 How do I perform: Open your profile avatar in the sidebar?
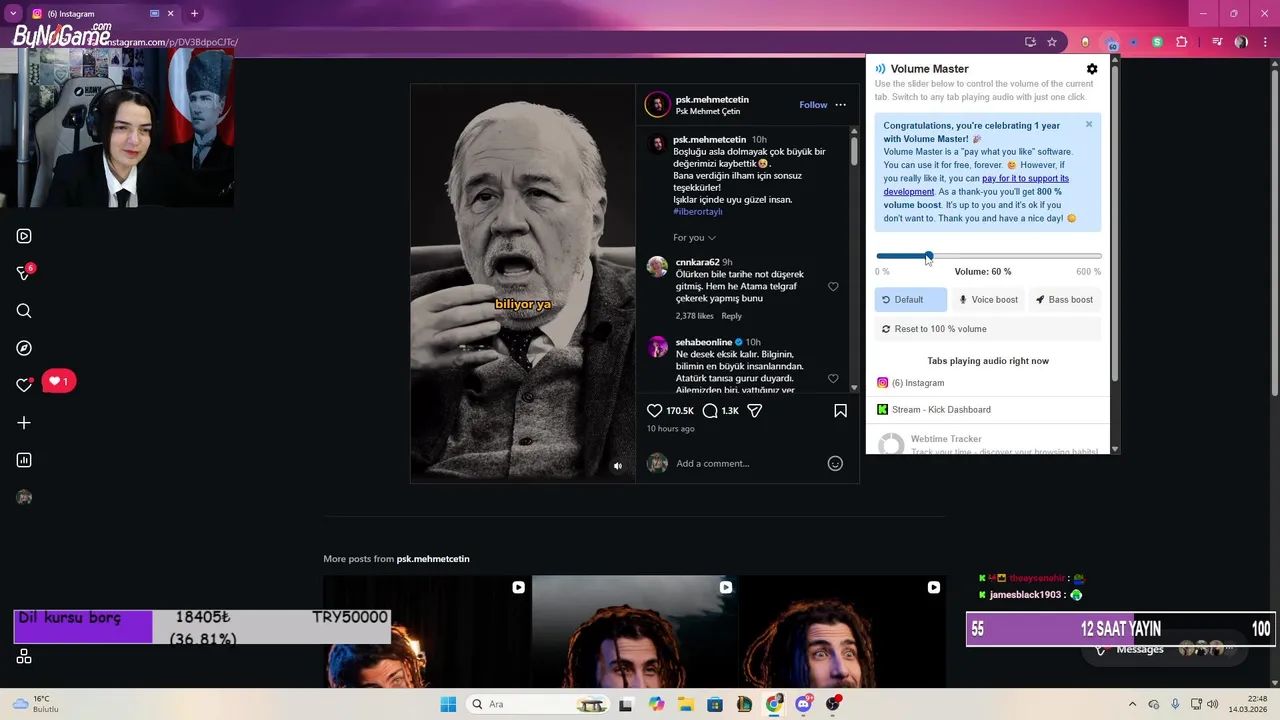click(24, 497)
